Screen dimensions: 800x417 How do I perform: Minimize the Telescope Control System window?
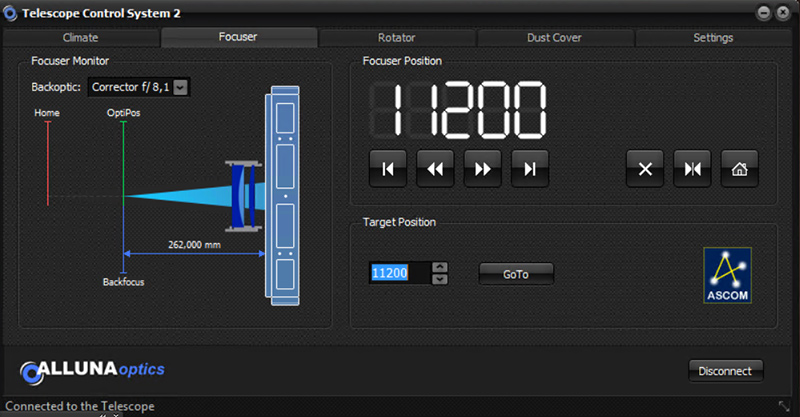pos(764,13)
